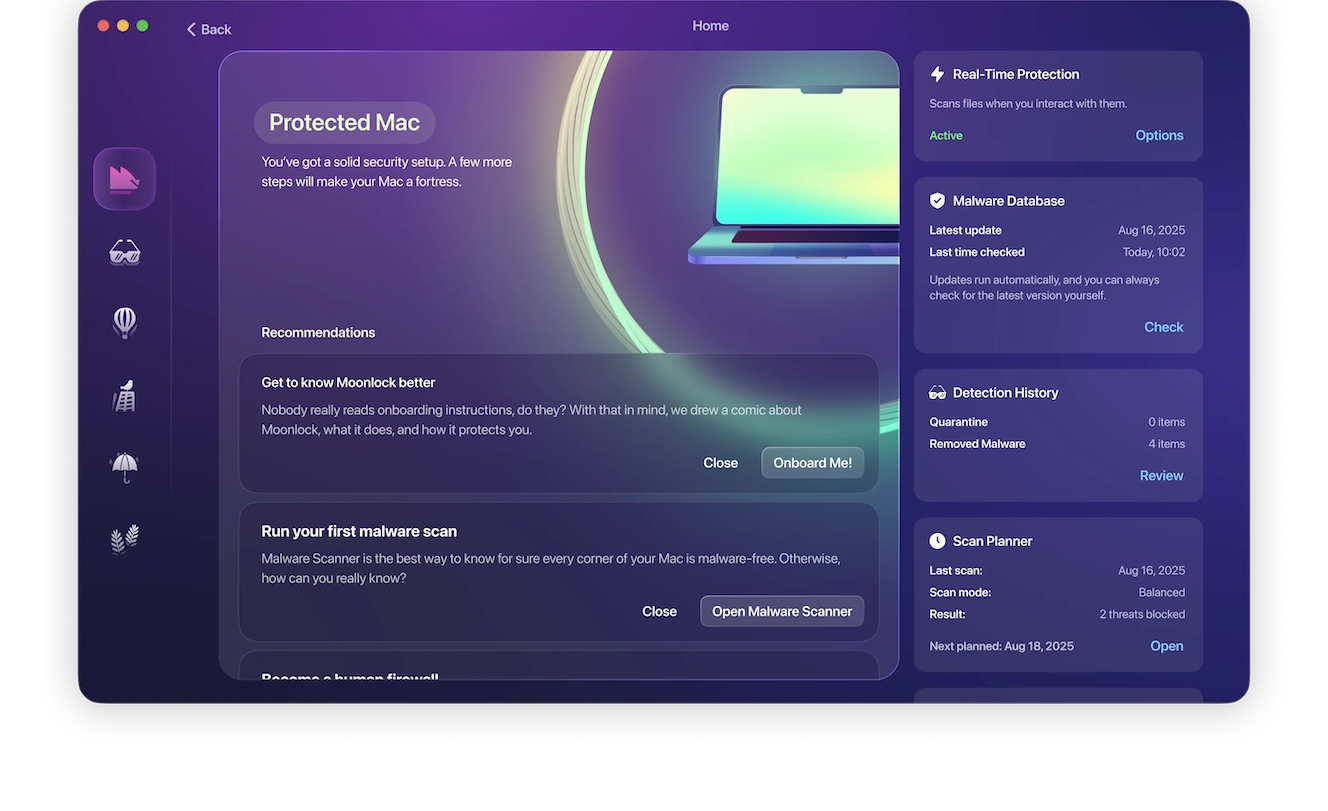
Task: Click the bird on ladder sidebar icon
Action: point(124,396)
